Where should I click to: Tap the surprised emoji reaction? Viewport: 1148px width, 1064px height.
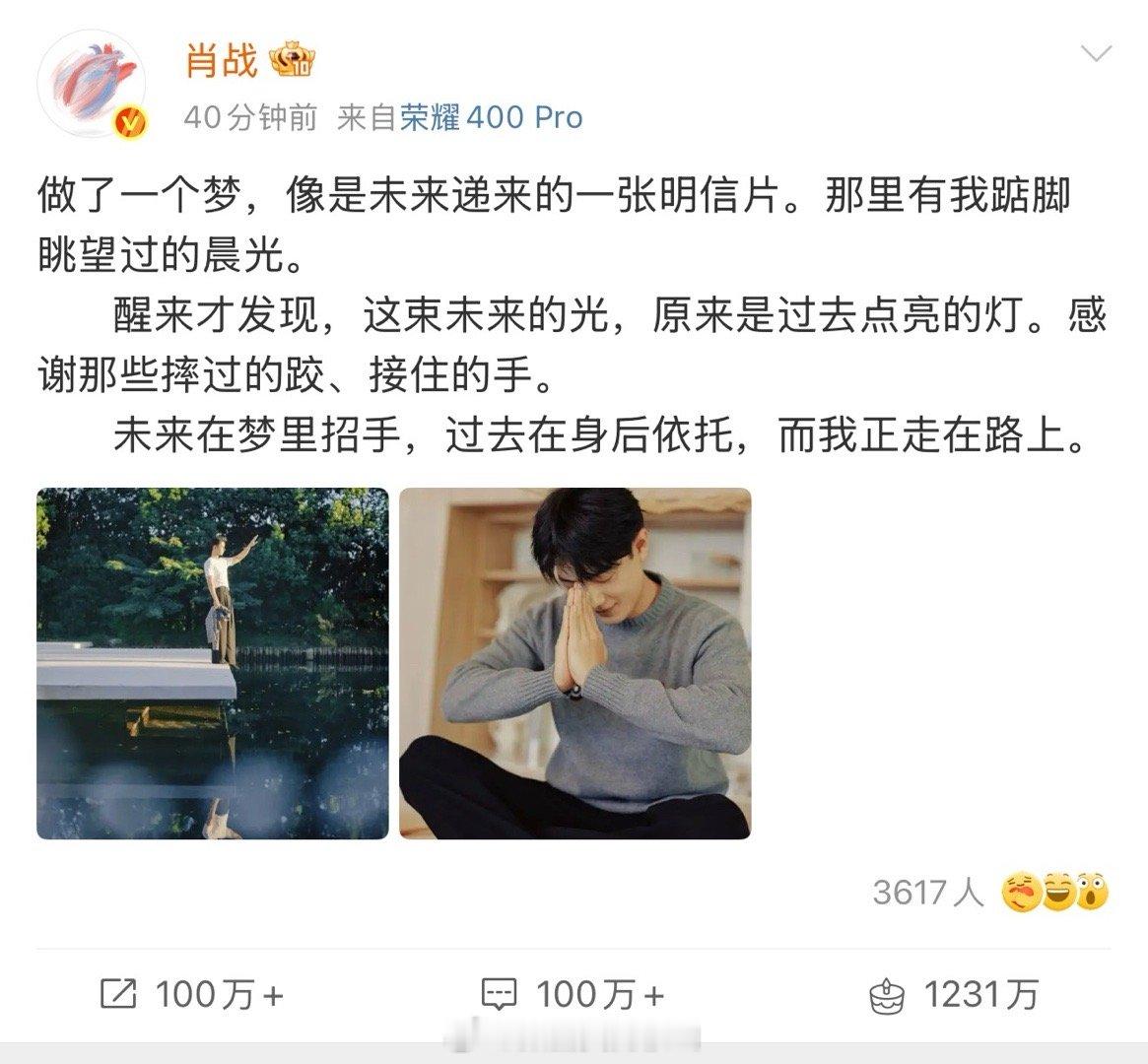click(x=1092, y=892)
